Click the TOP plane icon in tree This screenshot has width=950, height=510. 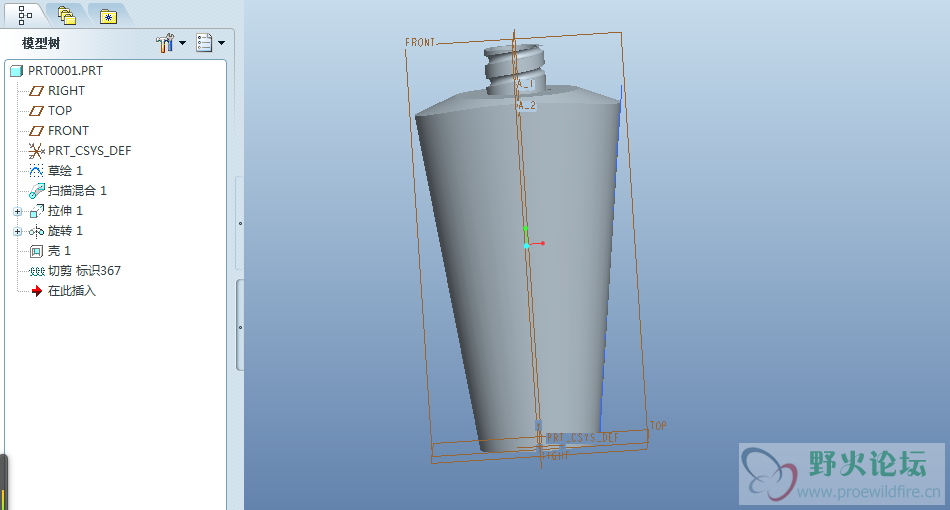[36, 111]
